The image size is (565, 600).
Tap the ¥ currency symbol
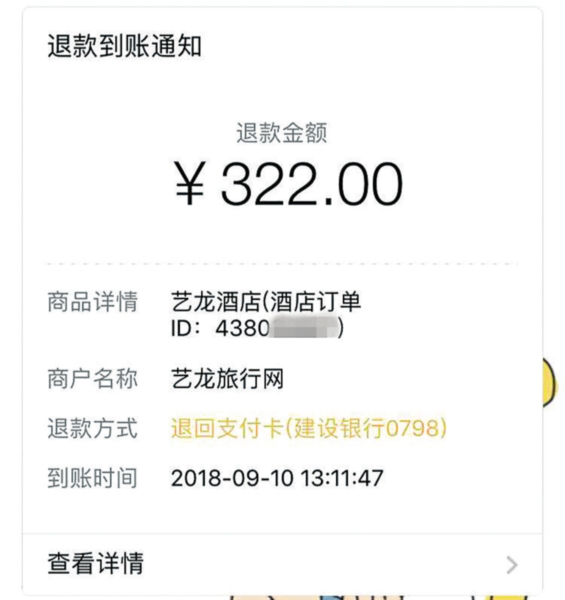[x=190, y=183]
